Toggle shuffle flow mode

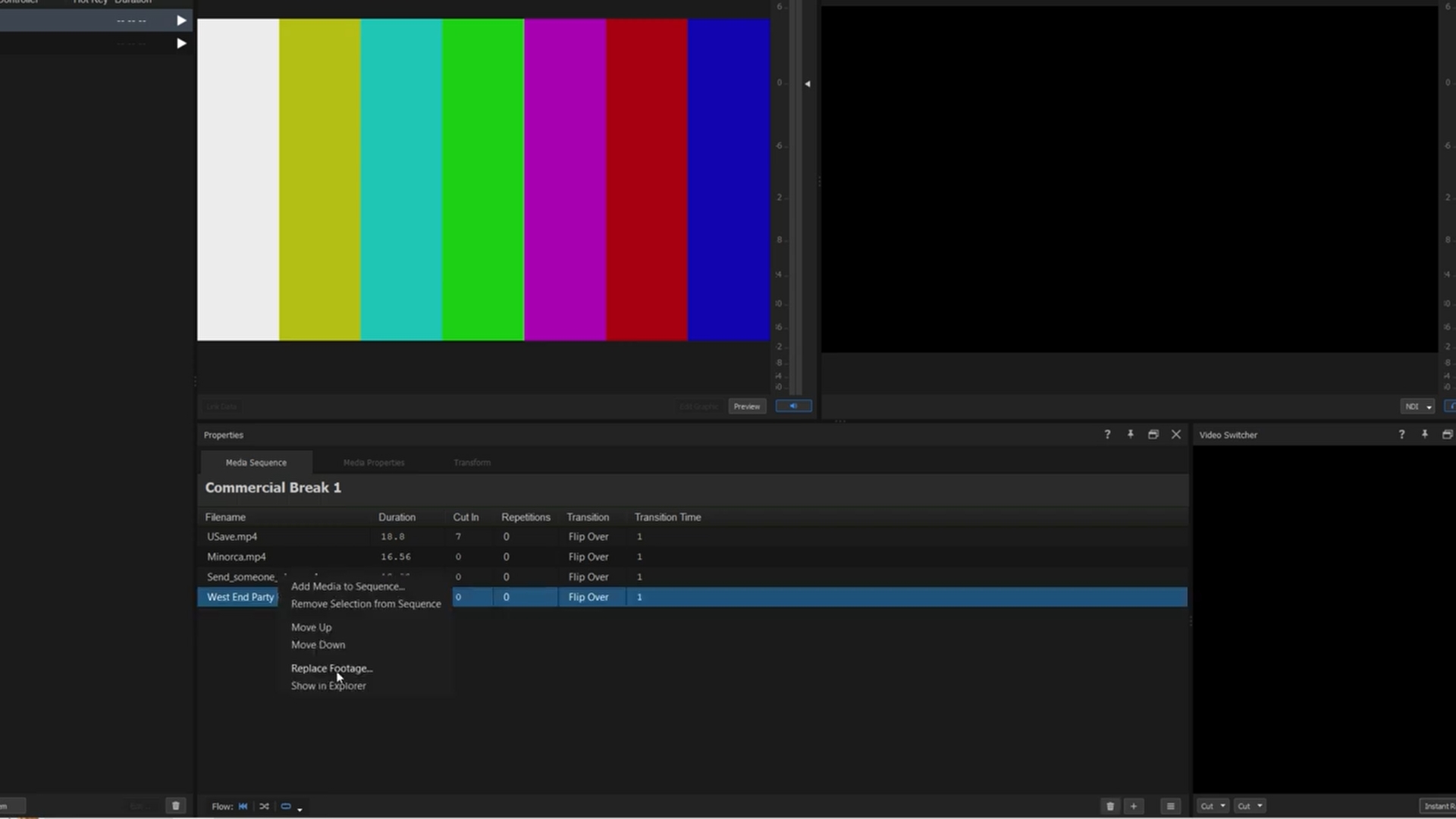point(264,806)
